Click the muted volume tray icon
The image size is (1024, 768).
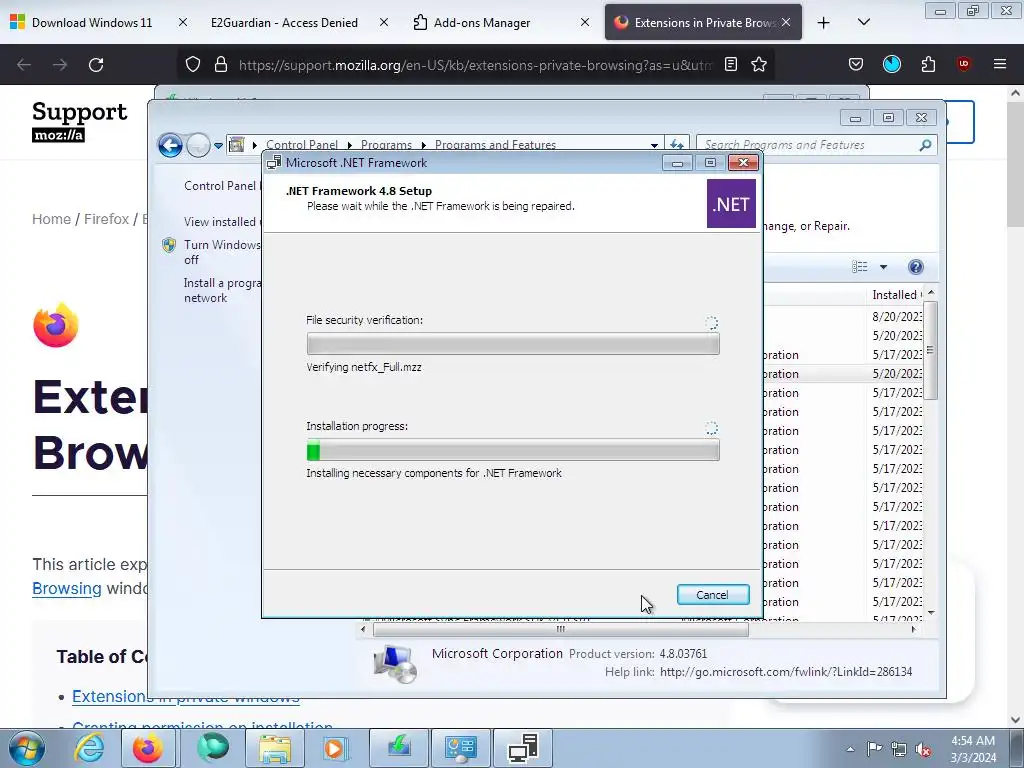coord(923,749)
